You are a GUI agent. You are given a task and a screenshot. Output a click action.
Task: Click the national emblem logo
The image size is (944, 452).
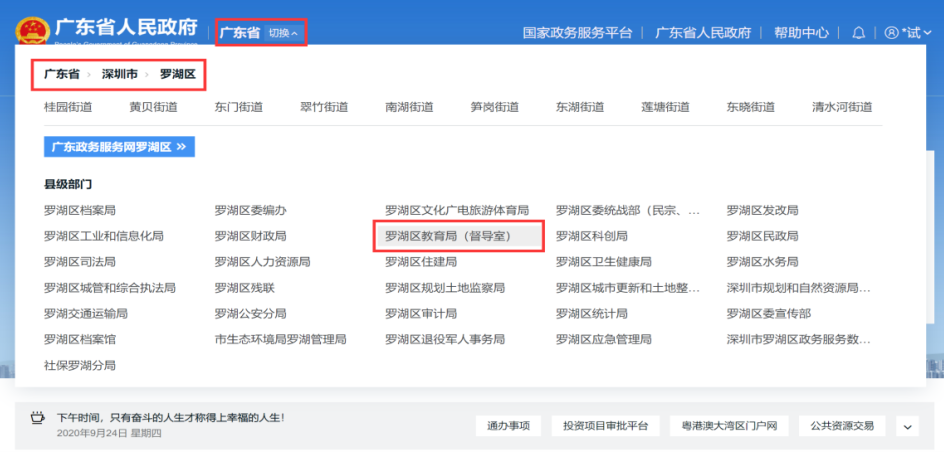(x=33, y=33)
